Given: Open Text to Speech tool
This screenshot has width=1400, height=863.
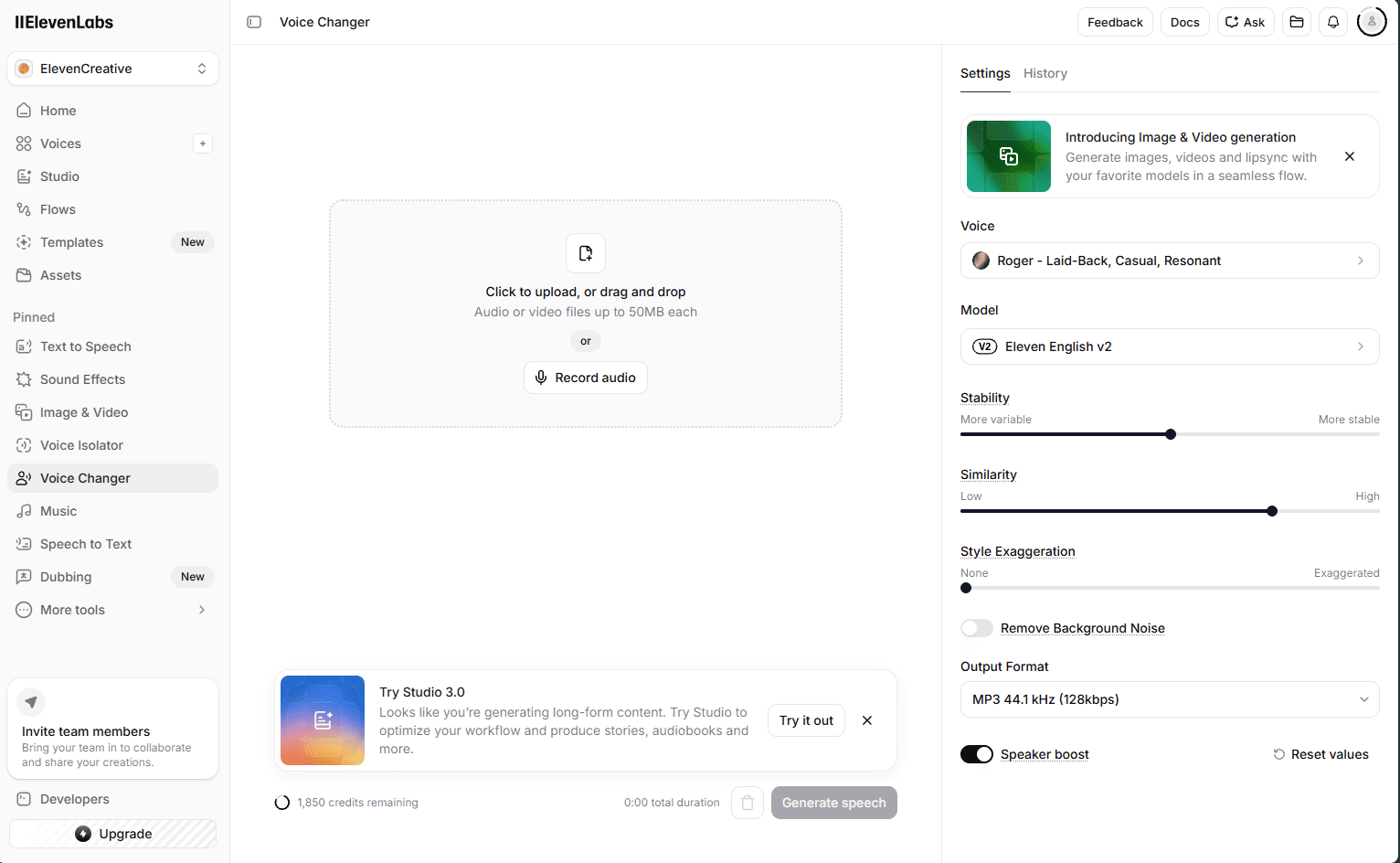Looking at the screenshot, I should (112, 346).
